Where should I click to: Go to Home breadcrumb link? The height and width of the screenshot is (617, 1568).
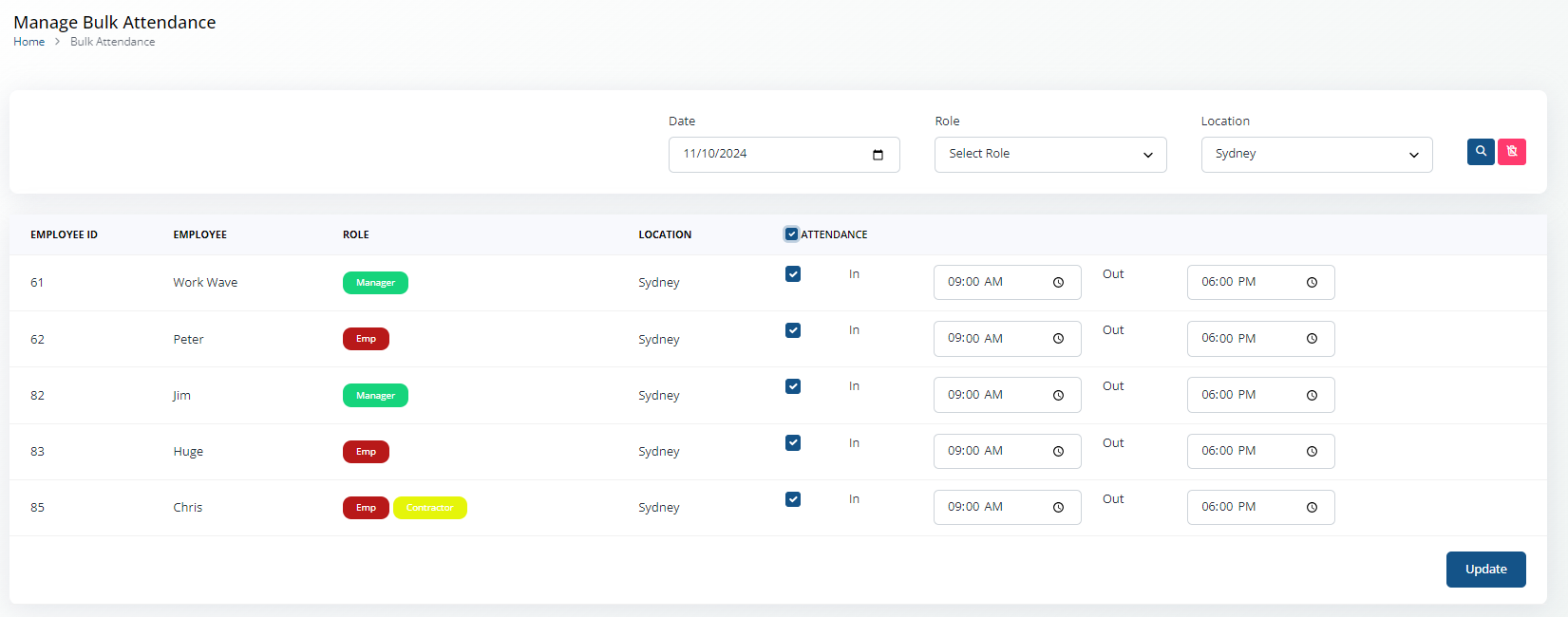[x=28, y=42]
